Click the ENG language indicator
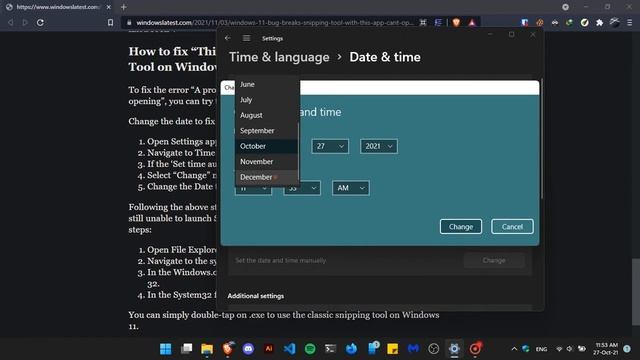 coord(541,349)
